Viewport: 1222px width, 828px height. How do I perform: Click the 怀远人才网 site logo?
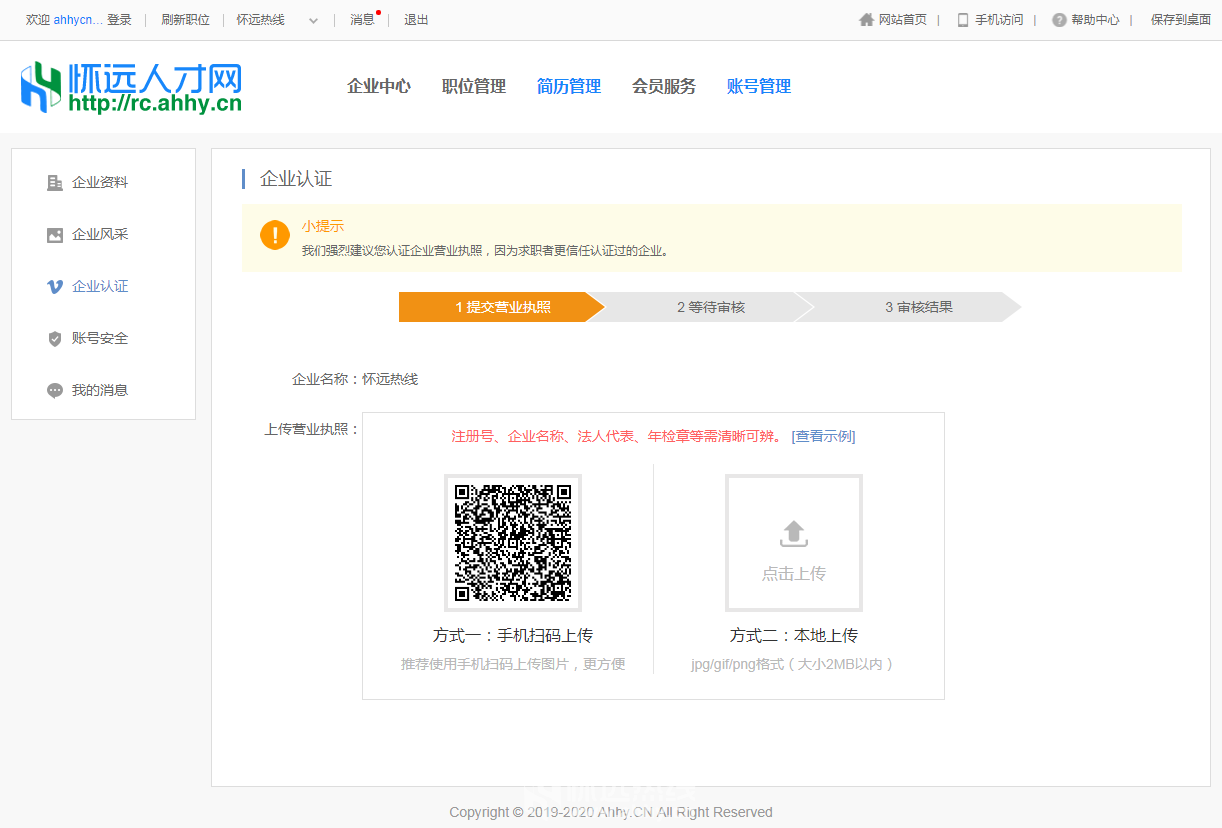coord(131,87)
